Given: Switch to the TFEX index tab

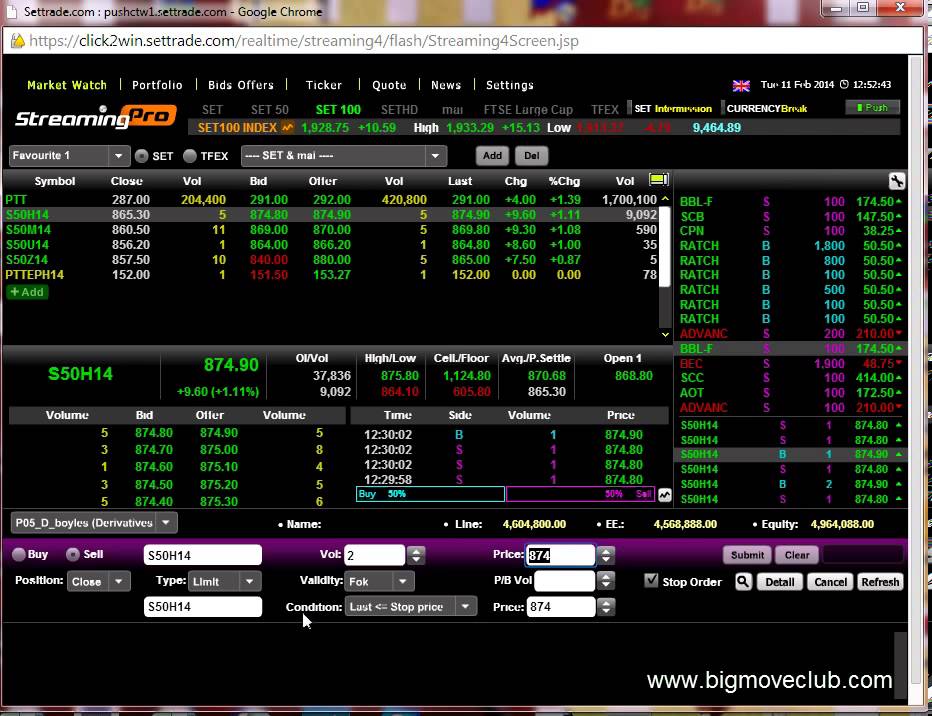Looking at the screenshot, I should [x=604, y=109].
